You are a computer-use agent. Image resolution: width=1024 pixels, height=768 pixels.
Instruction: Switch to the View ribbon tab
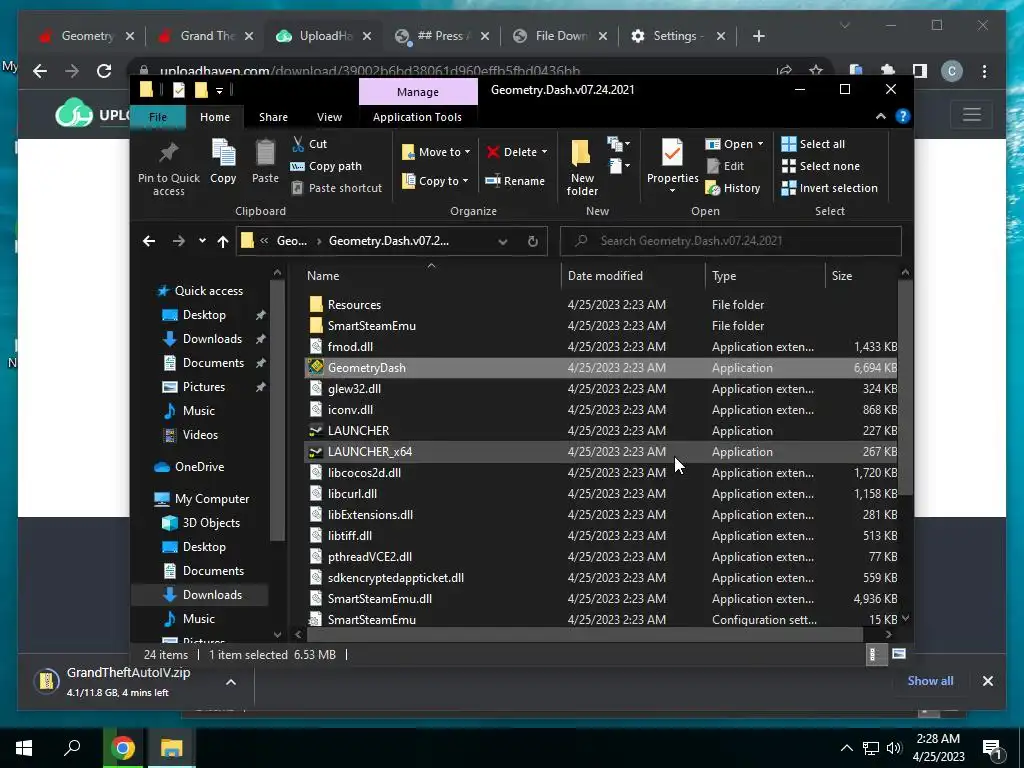[x=329, y=117]
